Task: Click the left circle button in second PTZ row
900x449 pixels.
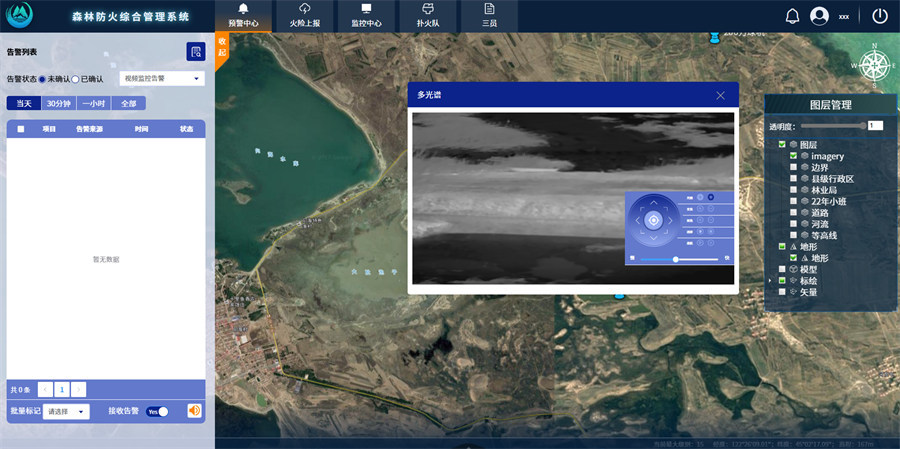Action: (x=700, y=208)
